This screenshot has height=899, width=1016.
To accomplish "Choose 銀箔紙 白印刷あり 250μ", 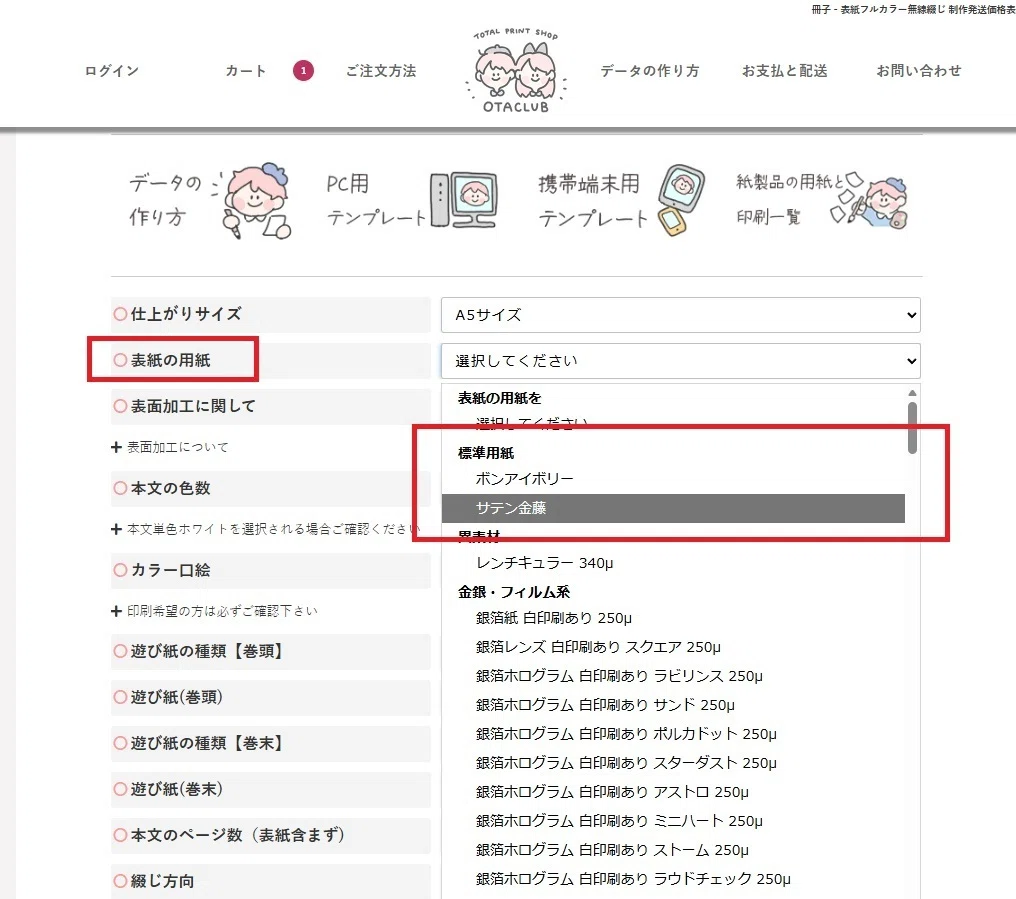I will pos(673,618).
